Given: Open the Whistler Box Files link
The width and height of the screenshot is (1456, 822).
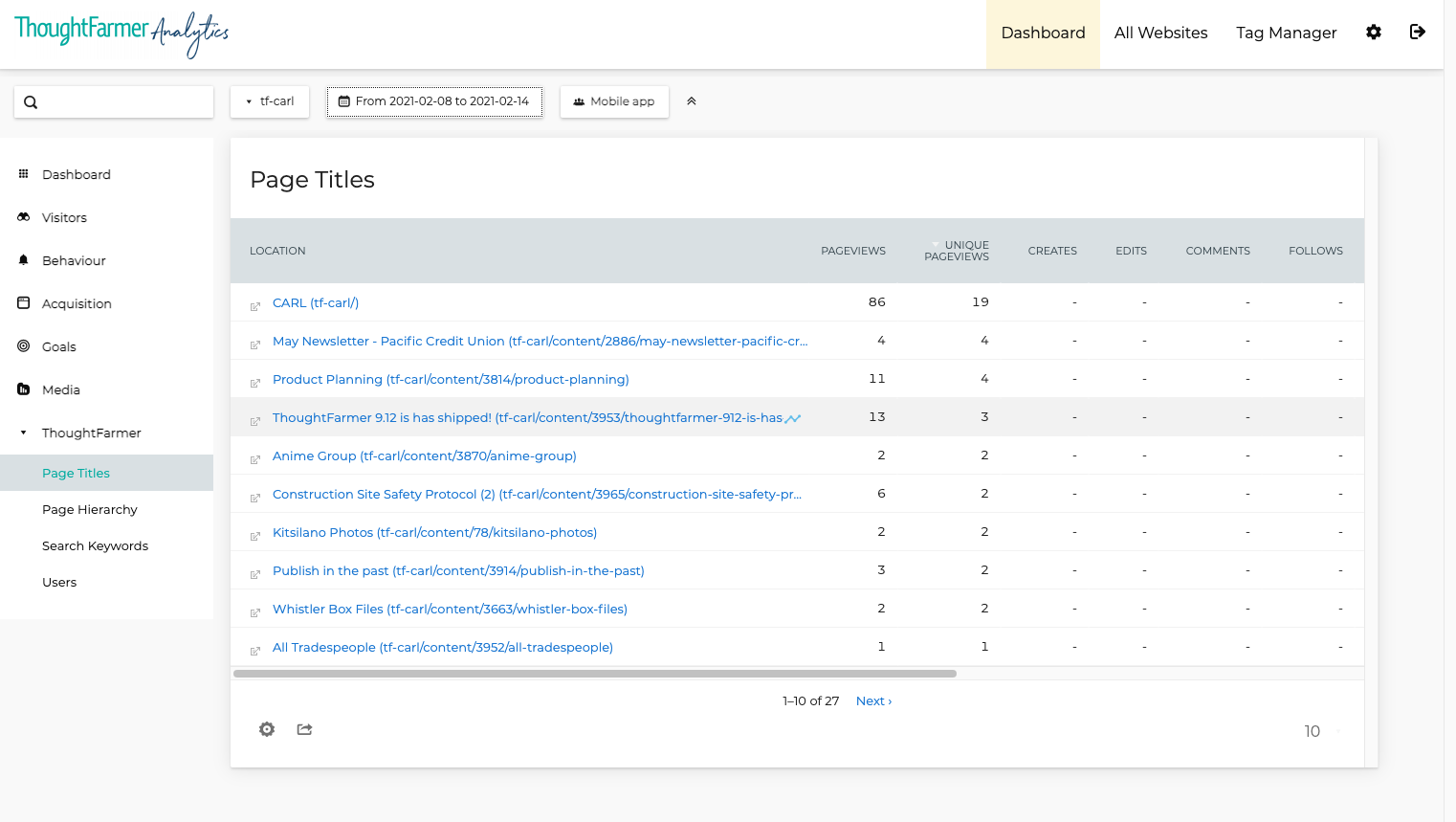Looking at the screenshot, I should (450, 609).
